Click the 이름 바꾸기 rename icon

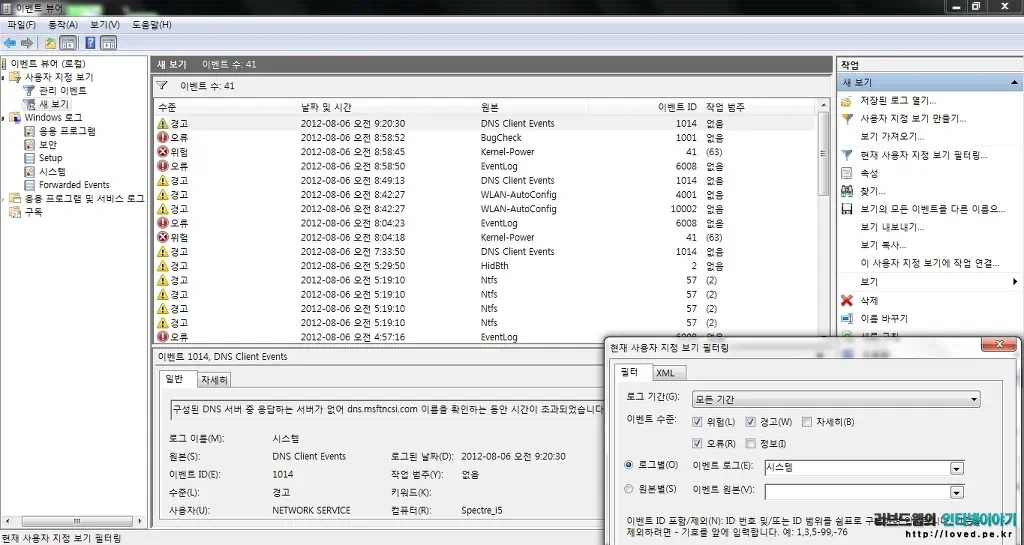[847, 319]
